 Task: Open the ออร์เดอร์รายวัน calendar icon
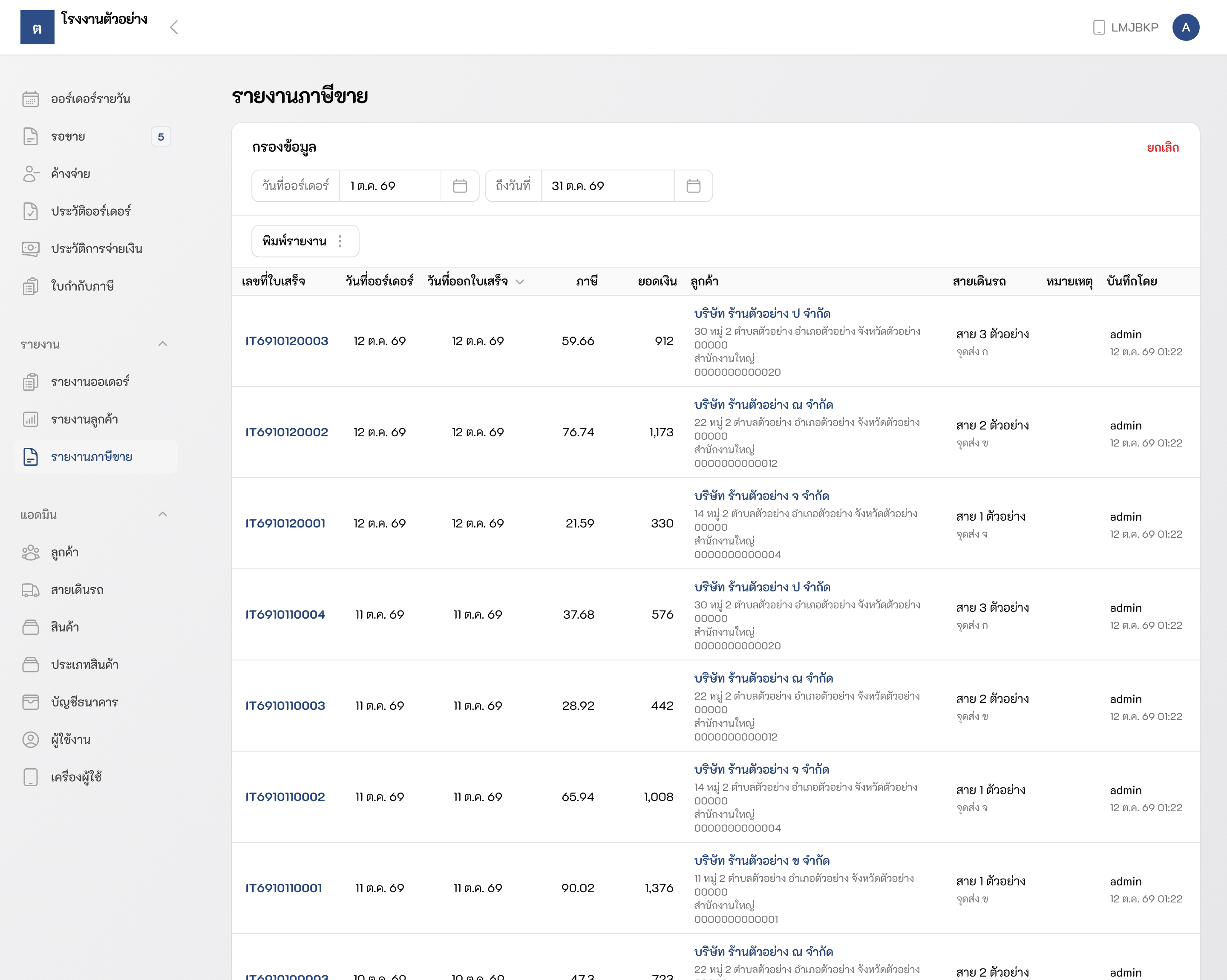click(x=31, y=99)
